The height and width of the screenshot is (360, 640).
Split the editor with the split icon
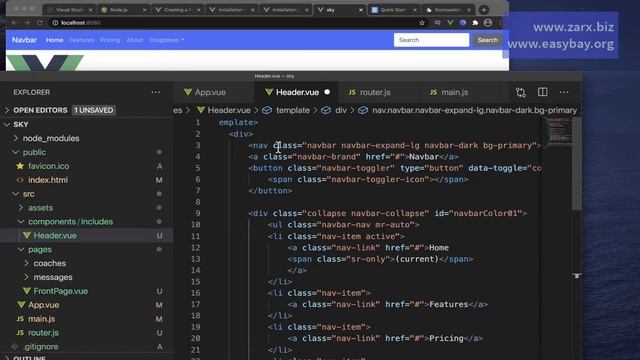pyautogui.click(x=542, y=92)
